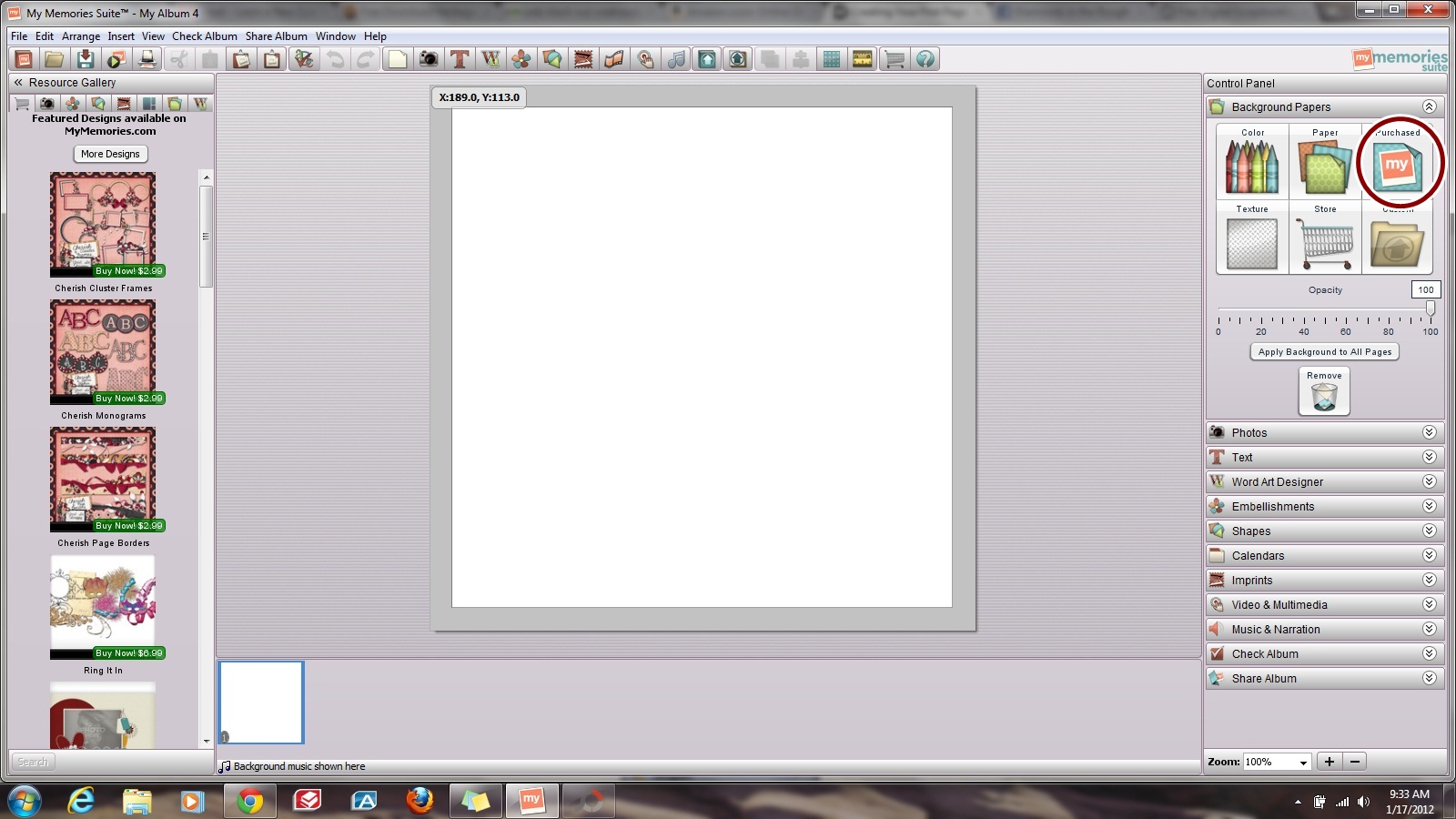Click the Print toolbar icon
The width and height of the screenshot is (1456, 819).
(x=147, y=59)
